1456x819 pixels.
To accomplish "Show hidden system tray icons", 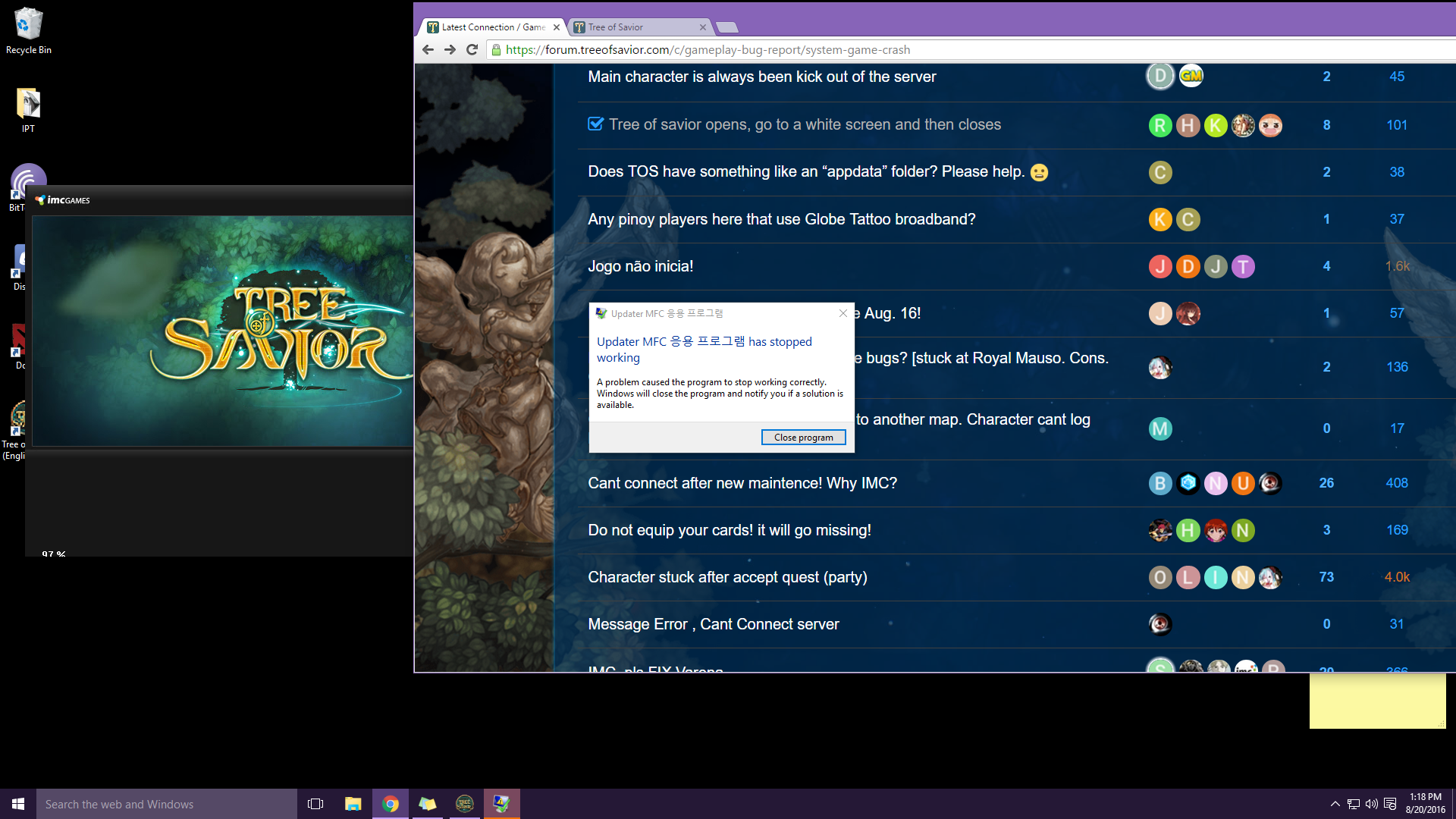I will pyautogui.click(x=1335, y=804).
